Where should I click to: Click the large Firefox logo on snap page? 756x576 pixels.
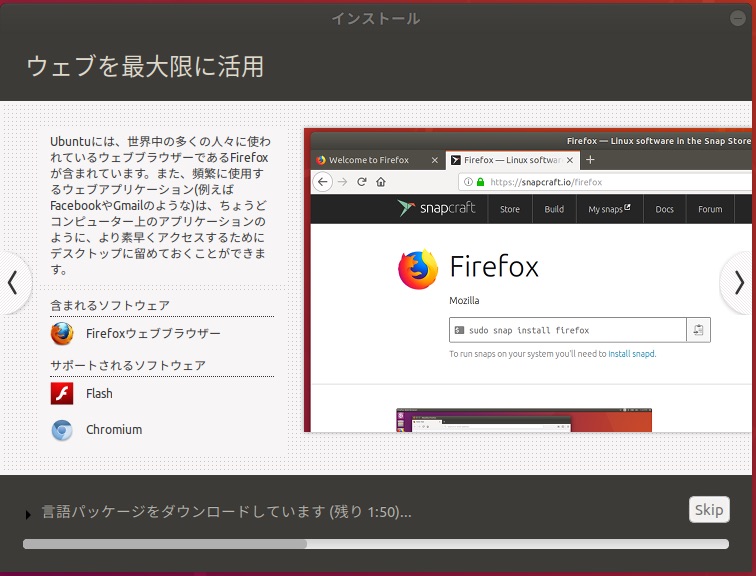click(x=418, y=269)
